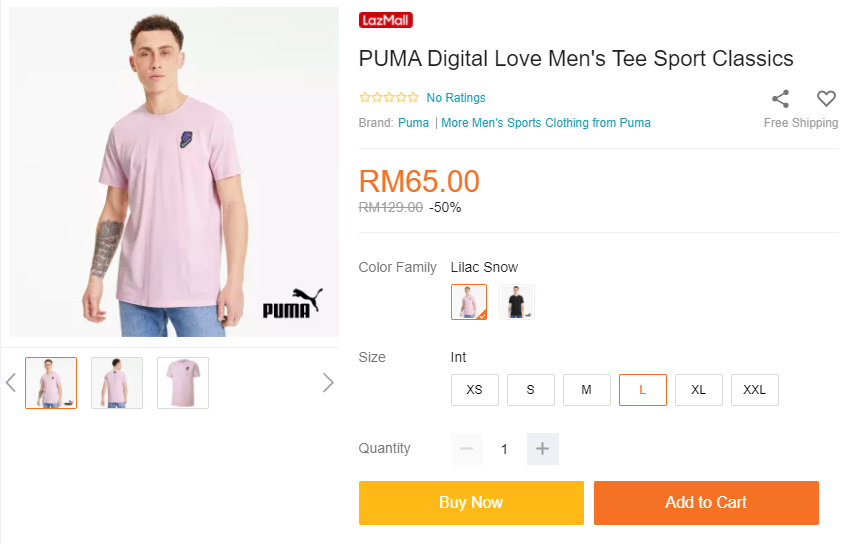Select size M
The height and width of the screenshot is (544, 852).
tap(586, 390)
